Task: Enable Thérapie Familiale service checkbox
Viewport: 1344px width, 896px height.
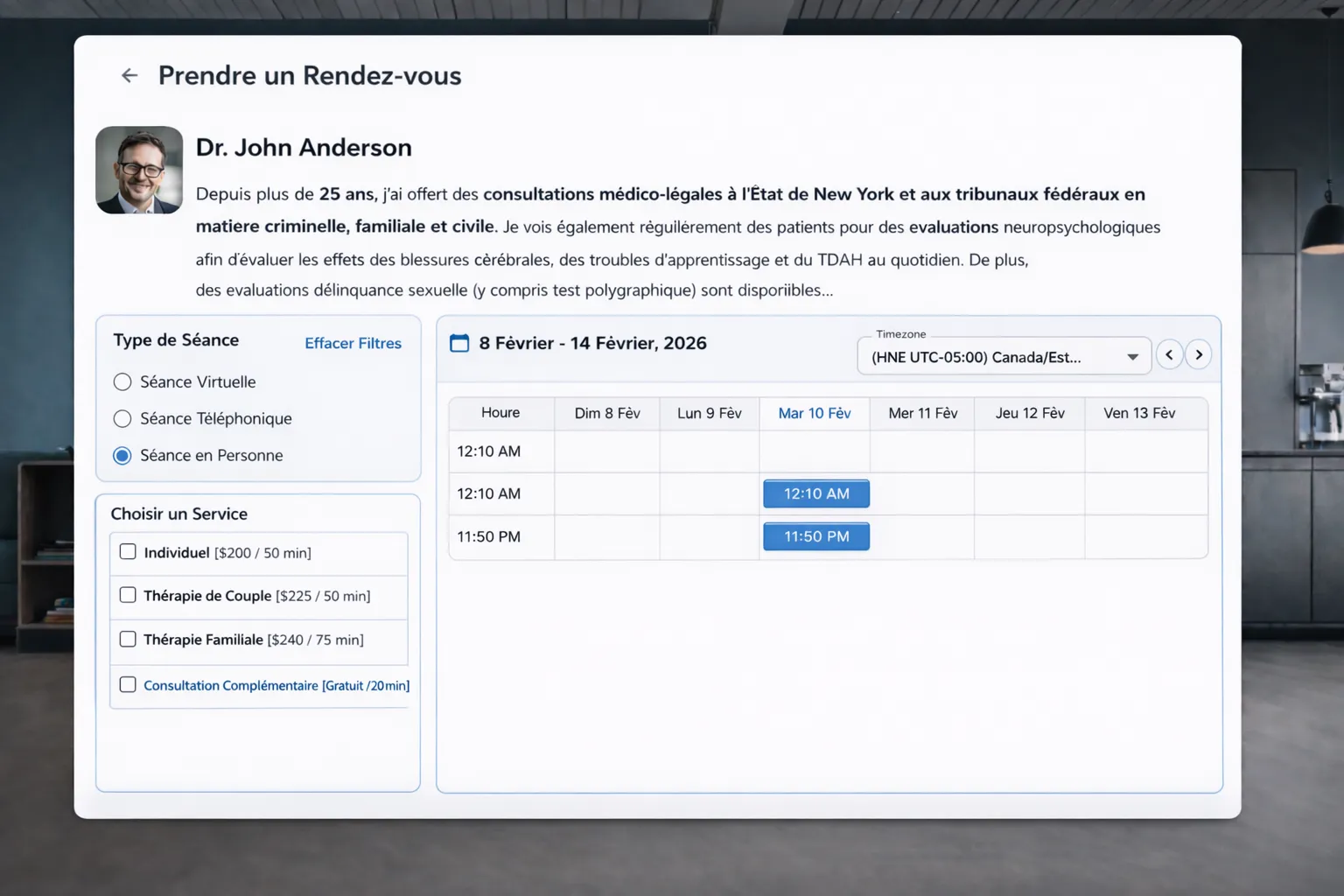Action: click(128, 639)
